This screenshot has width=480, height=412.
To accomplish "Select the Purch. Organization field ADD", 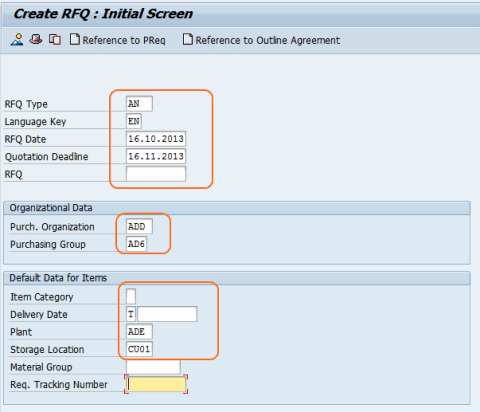I will [139, 227].
